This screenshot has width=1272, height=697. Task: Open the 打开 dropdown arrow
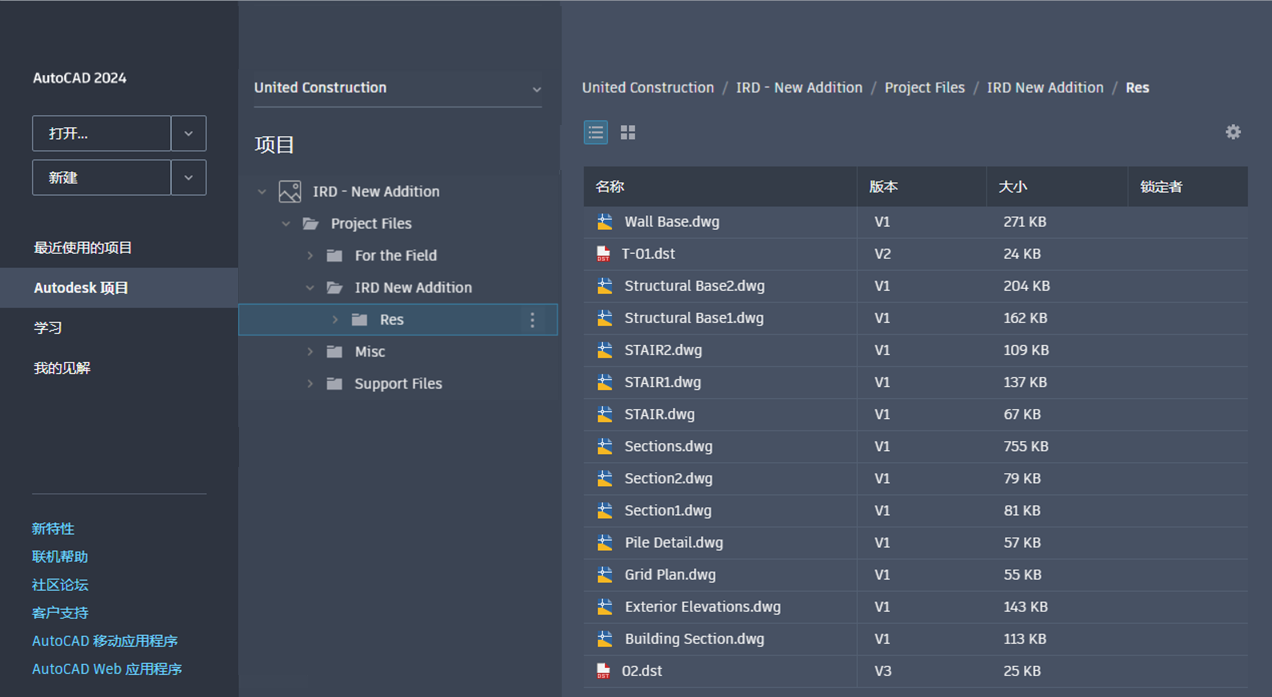tap(188, 133)
